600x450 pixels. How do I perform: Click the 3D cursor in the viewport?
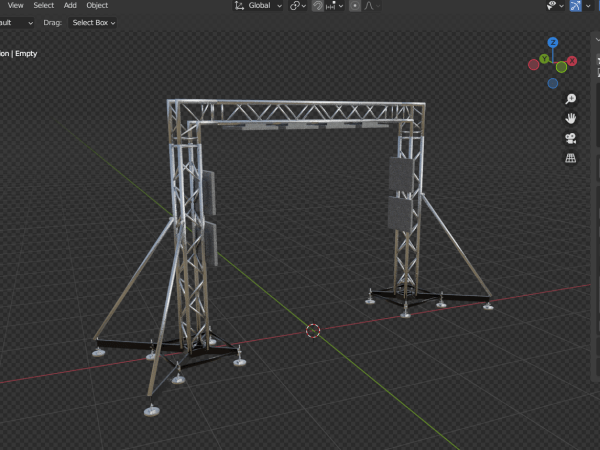coord(313,331)
